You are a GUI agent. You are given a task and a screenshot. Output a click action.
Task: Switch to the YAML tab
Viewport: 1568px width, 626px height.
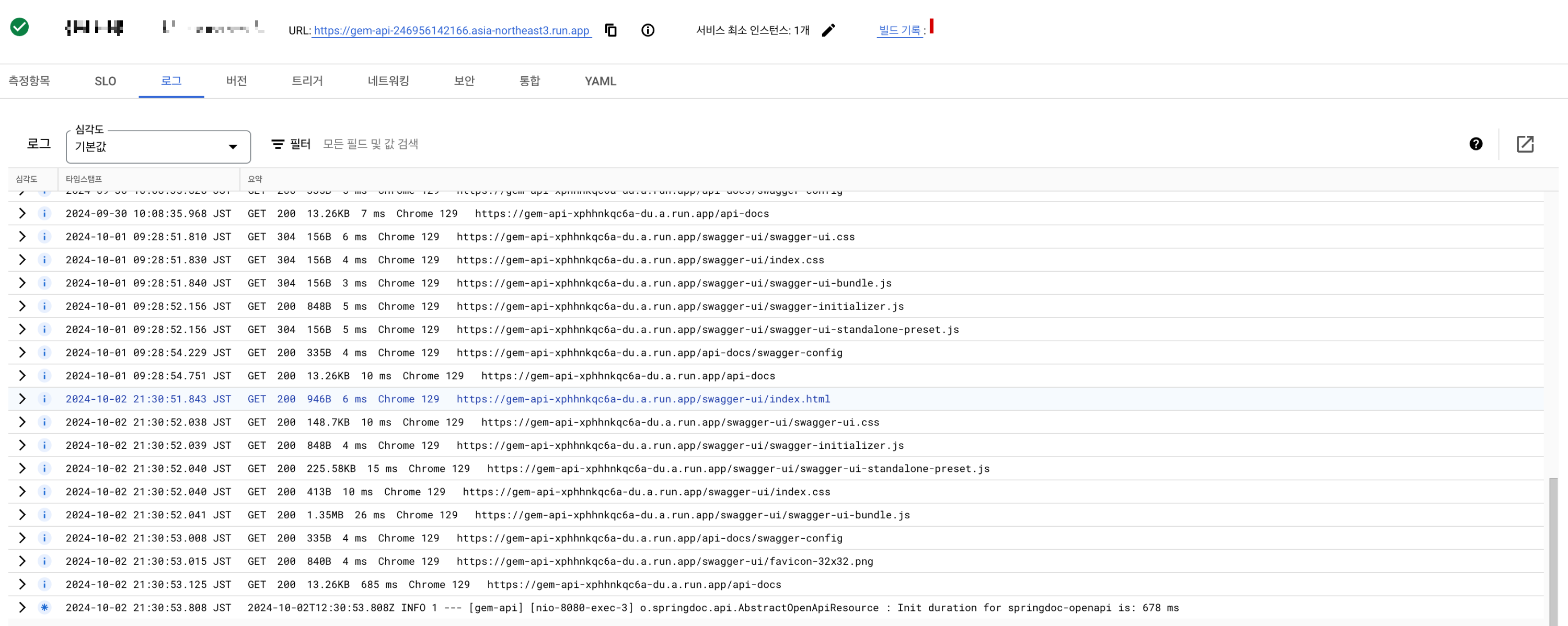(x=600, y=81)
